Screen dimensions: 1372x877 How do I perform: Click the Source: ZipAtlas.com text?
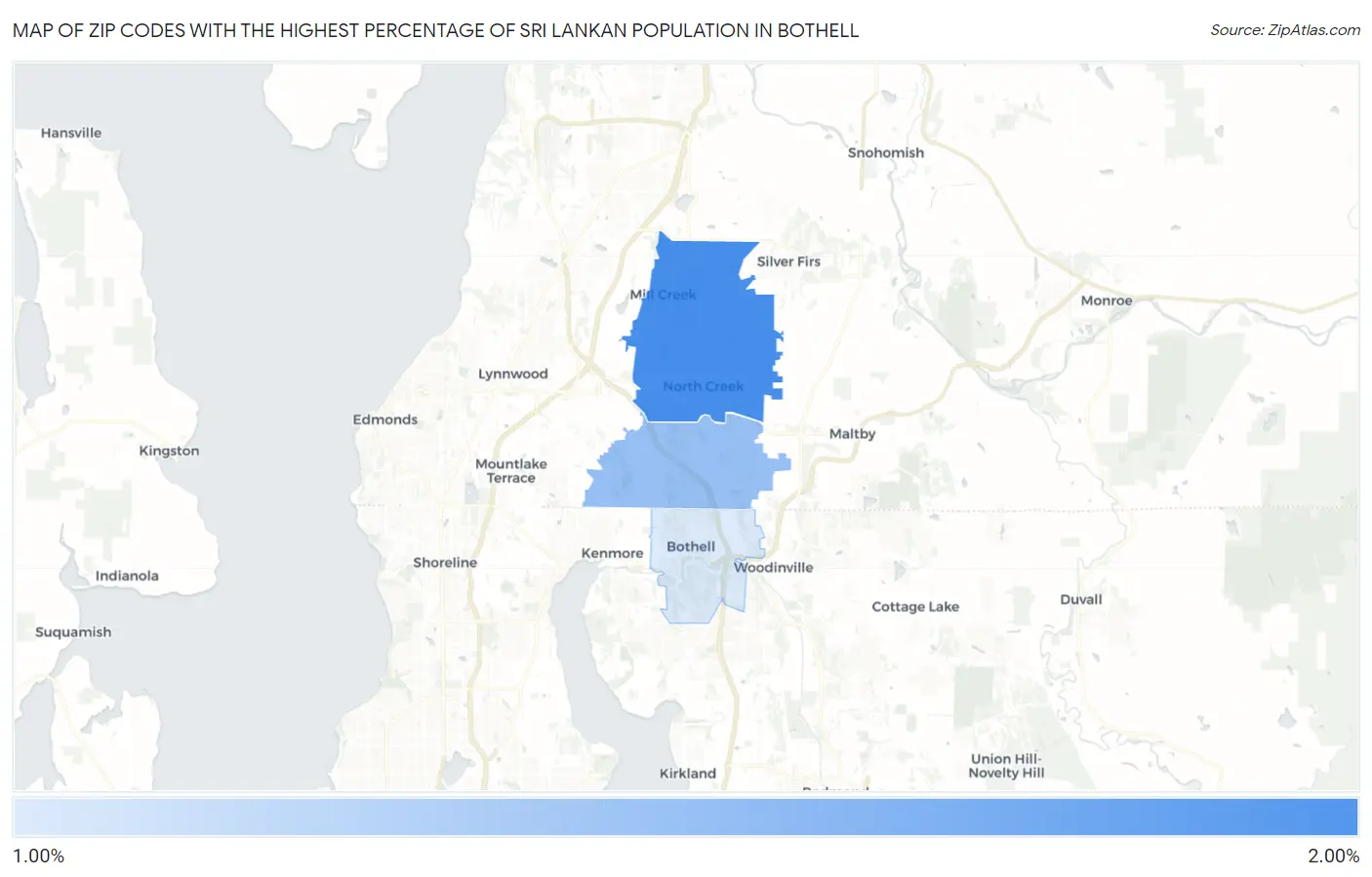tap(1285, 30)
